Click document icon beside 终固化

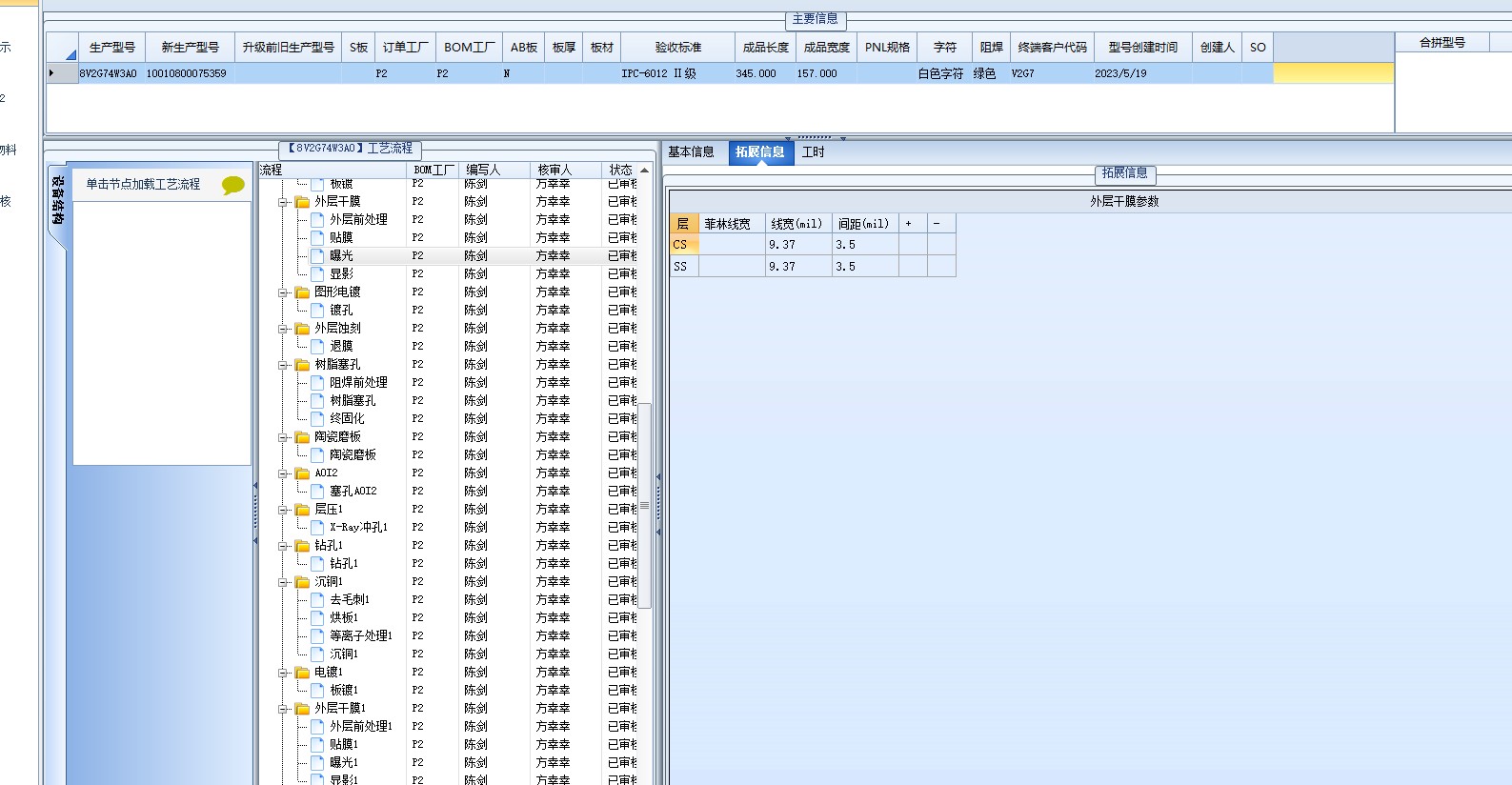(x=318, y=419)
